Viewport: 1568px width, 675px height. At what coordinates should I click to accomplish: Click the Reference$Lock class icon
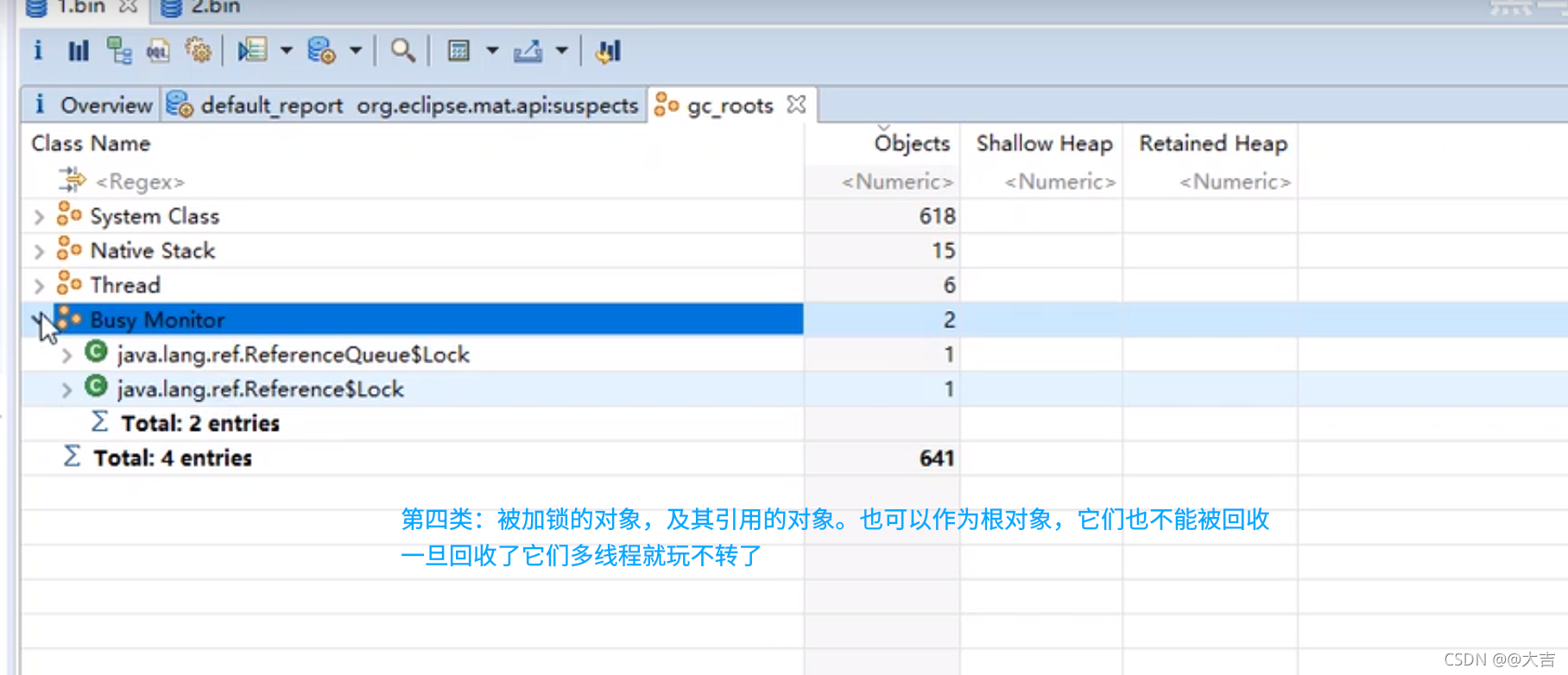[x=96, y=386]
